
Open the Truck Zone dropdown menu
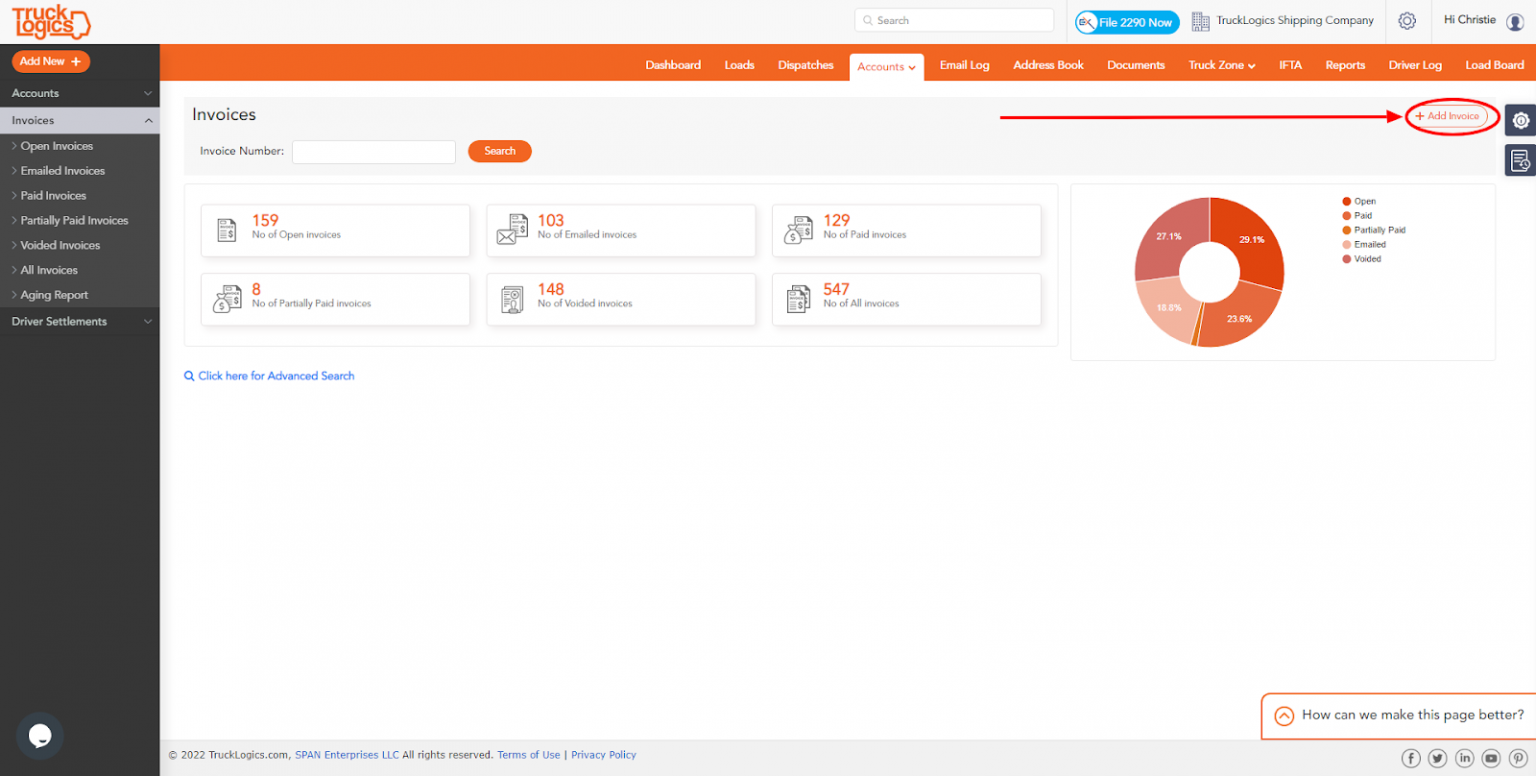pos(1221,65)
